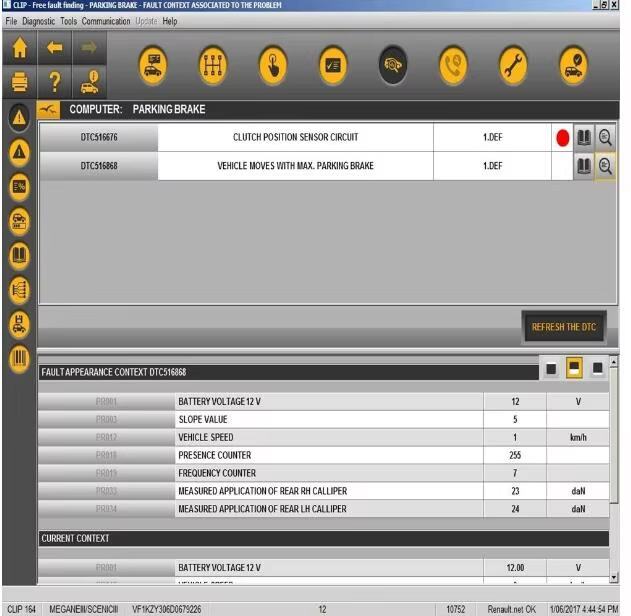Open book icon for DTC516868 row
Image resolution: width=631 pixels, height=616 pixels.
point(584,166)
